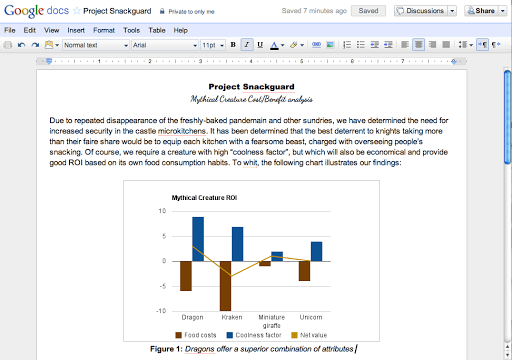512x360 pixels.
Task: Expand the Share dropdown arrow
Action: [x=503, y=11]
